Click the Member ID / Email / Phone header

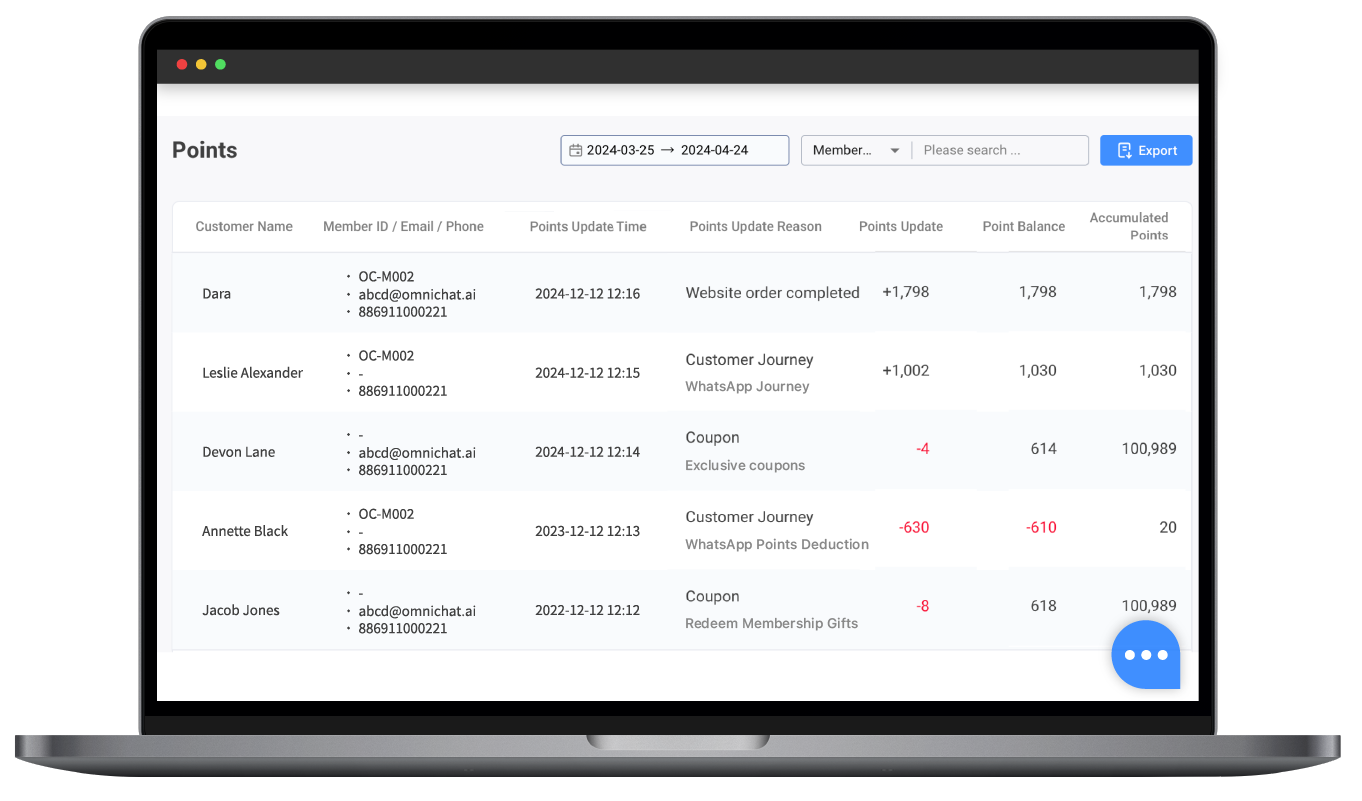coord(403,227)
